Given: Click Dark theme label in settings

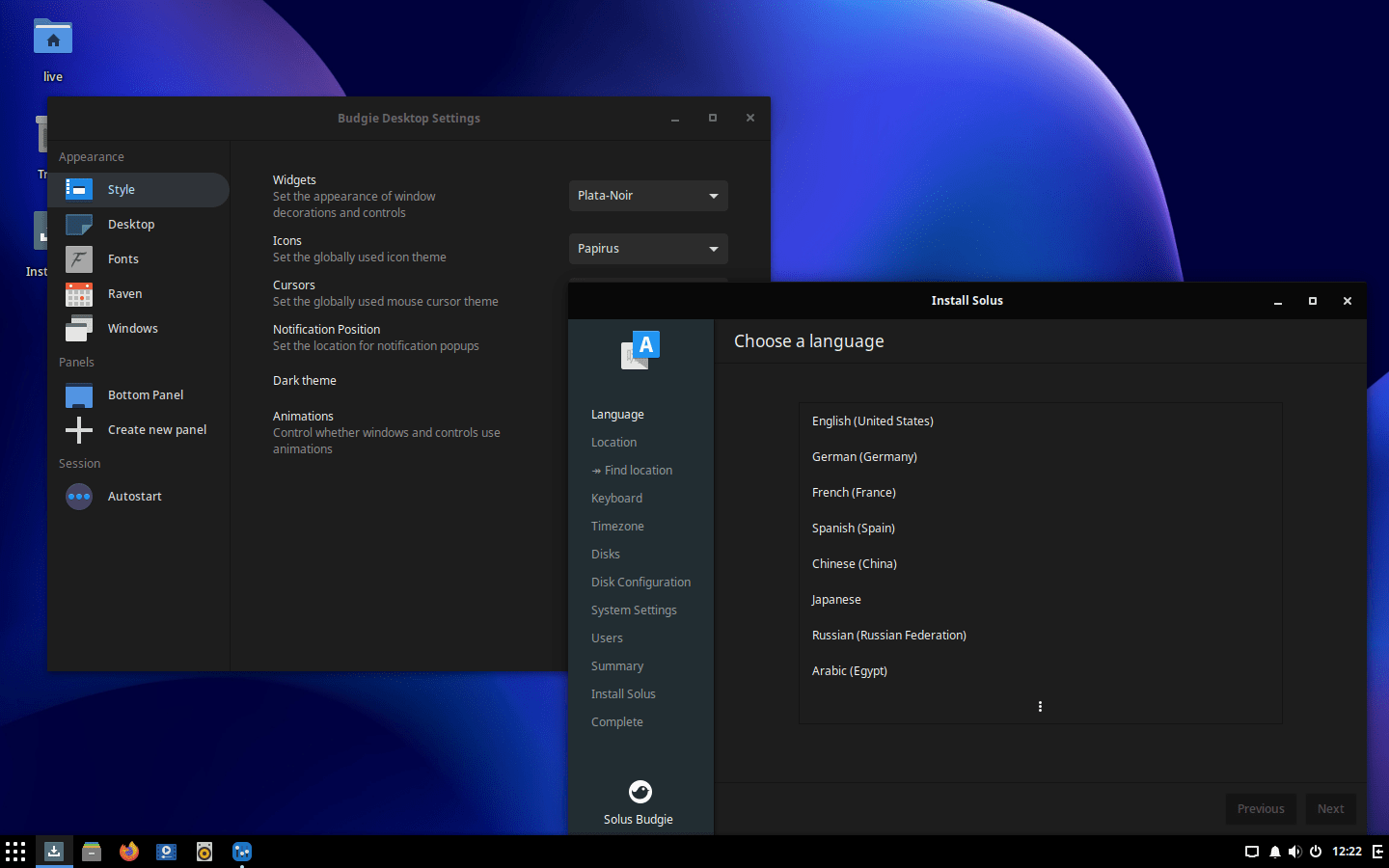Looking at the screenshot, I should tap(305, 381).
